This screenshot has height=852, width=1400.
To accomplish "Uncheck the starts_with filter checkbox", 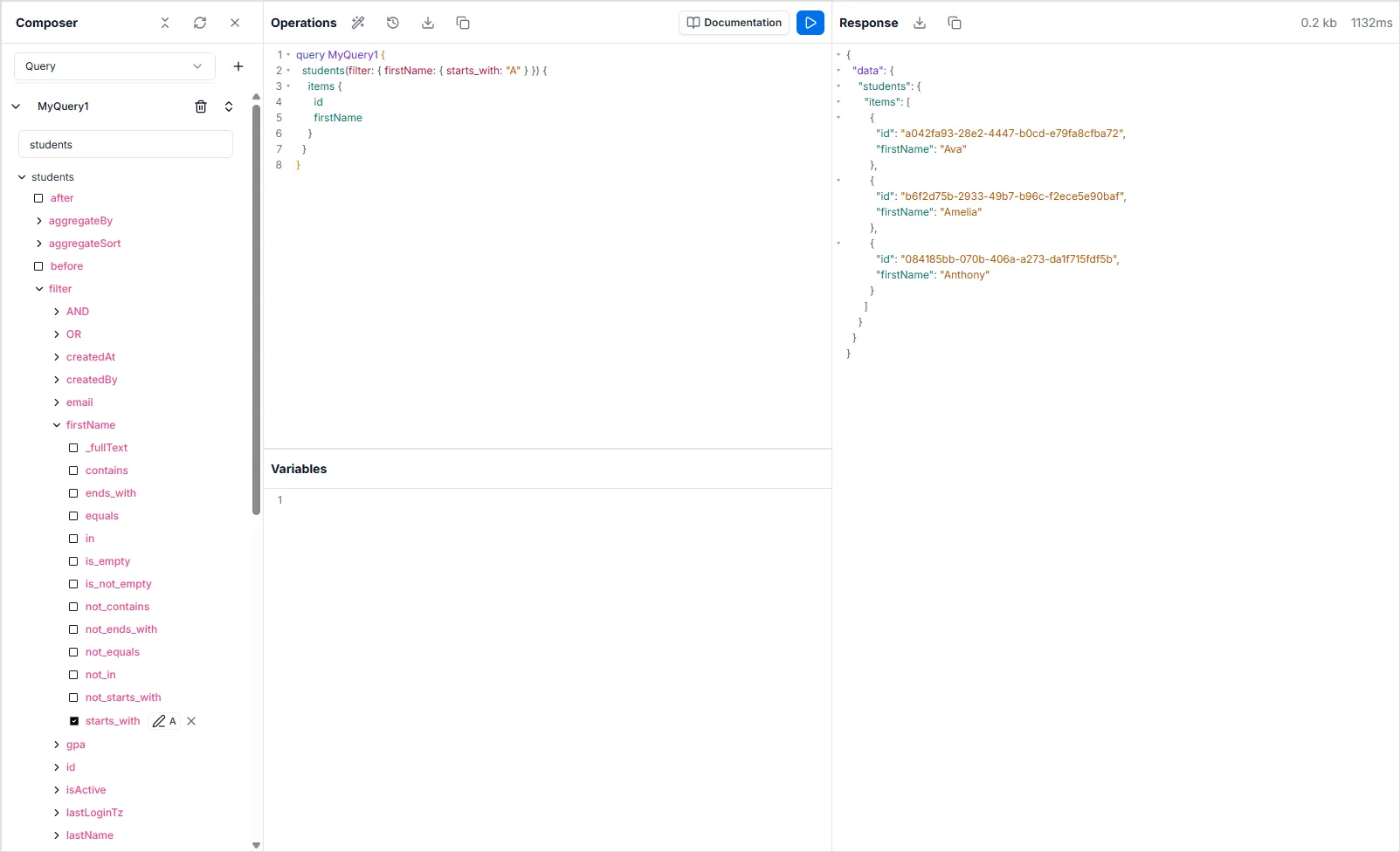I will pos(74,721).
